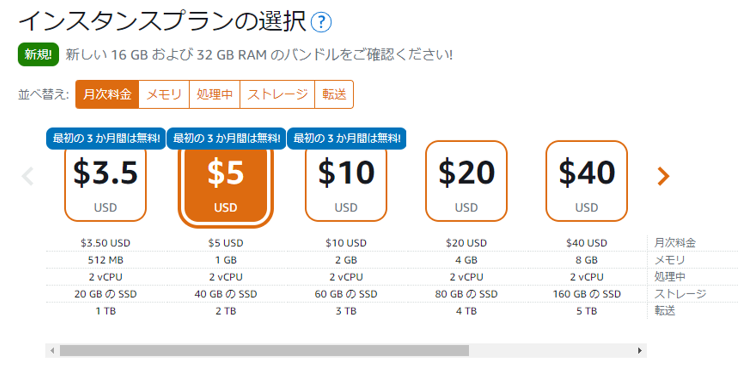This screenshot has height=365, width=738.
Task: Sort by 月次料金 tab
Action: point(107,95)
